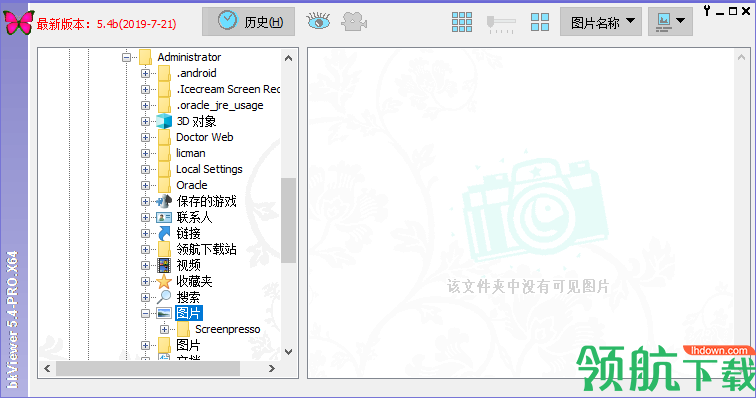Click the wrench settings icon
This screenshot has height=398, width=756.
click(707, 11)
